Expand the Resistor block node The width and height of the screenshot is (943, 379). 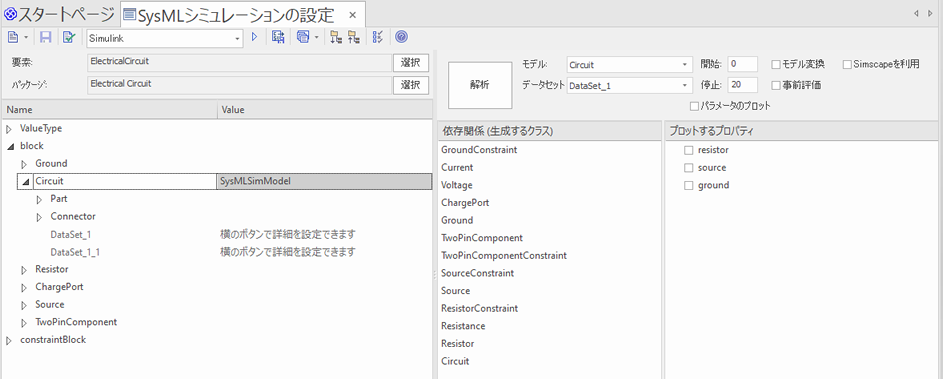point(25,270)
